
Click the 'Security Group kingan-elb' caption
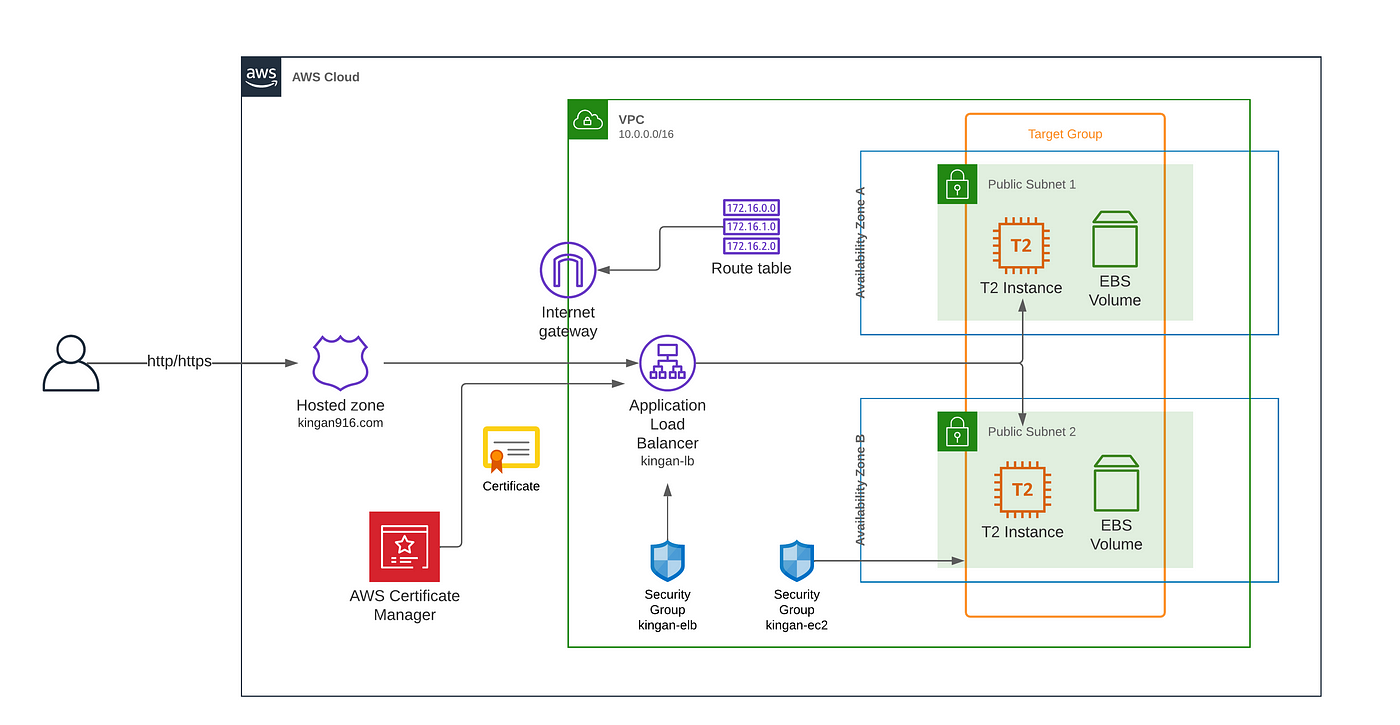(x=667, y=610)
